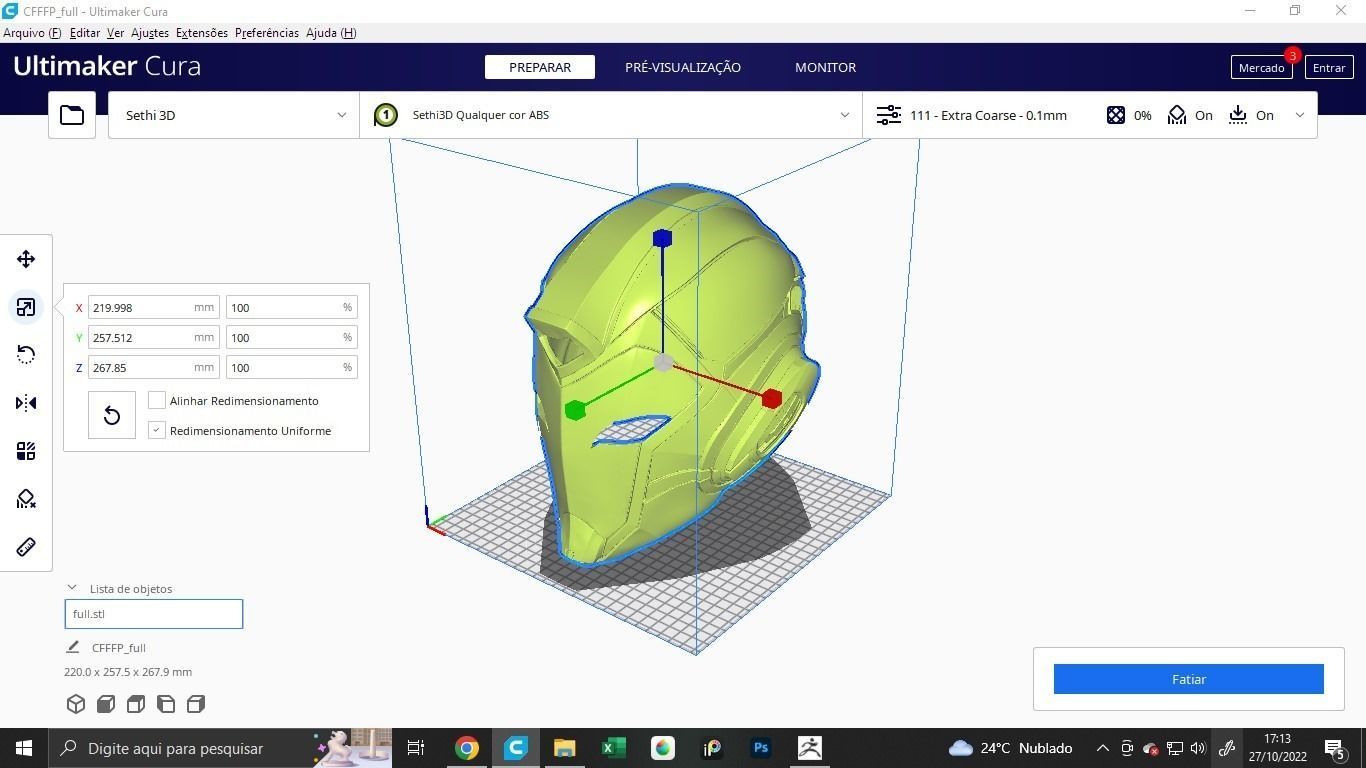This screenshot has width=1366, height=768.
Task: Open the Ajustes menu
Action: tap(150, 33)
